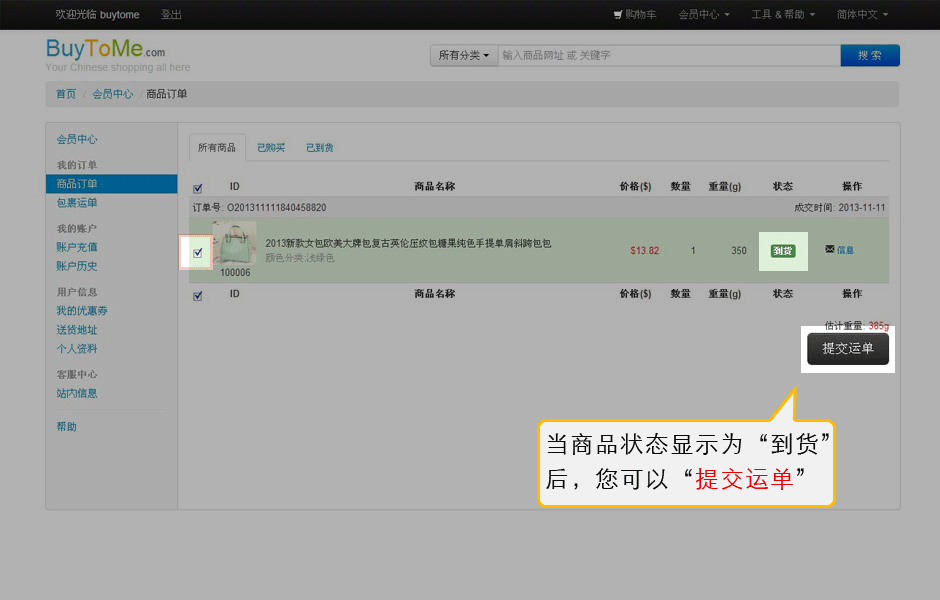Screen dimensions: 940x600
Task: Switch to the 已购买 tab
Action: point(271,148)
